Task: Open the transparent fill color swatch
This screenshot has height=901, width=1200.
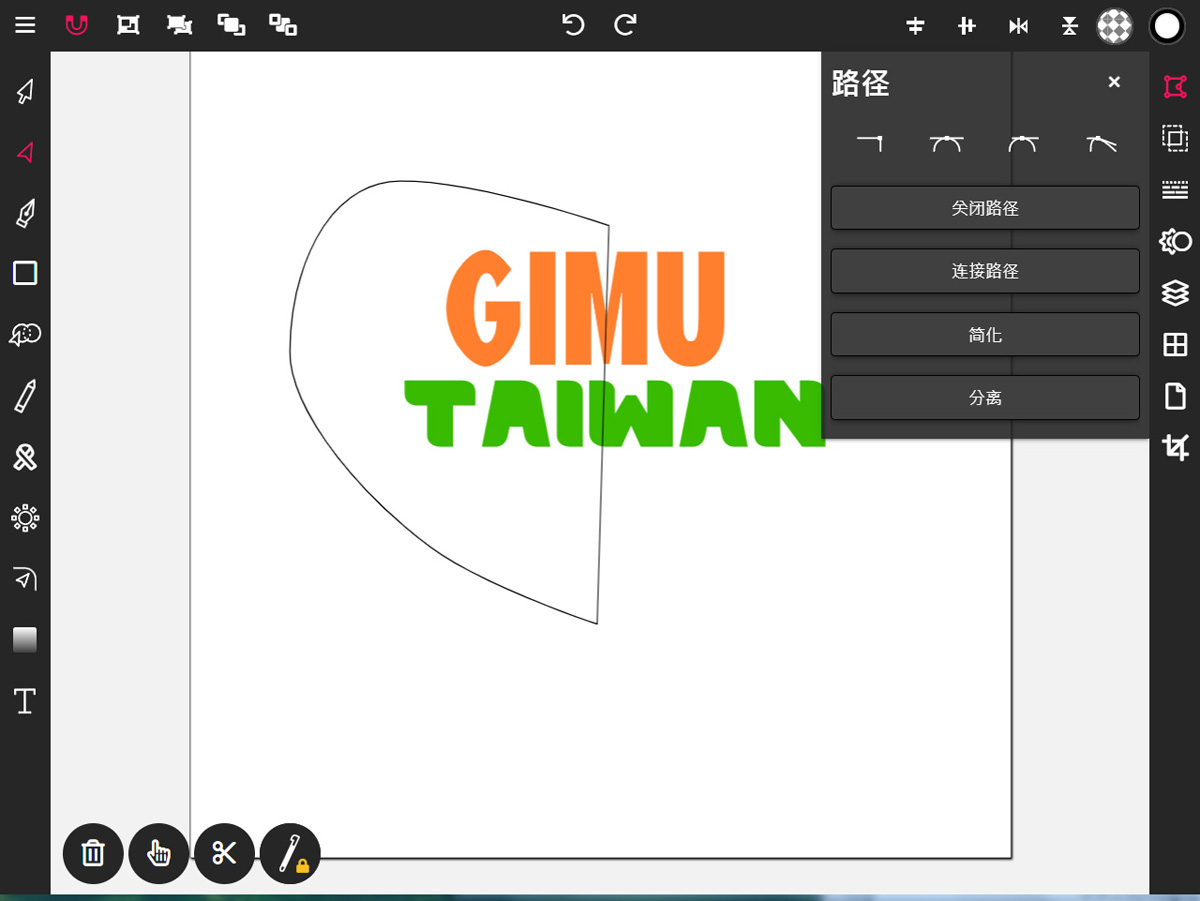Action: click(1115, 26)
